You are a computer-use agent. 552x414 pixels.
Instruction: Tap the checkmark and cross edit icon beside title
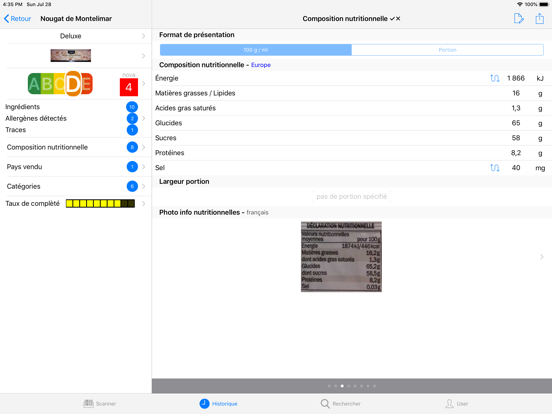tap(395, 19)
